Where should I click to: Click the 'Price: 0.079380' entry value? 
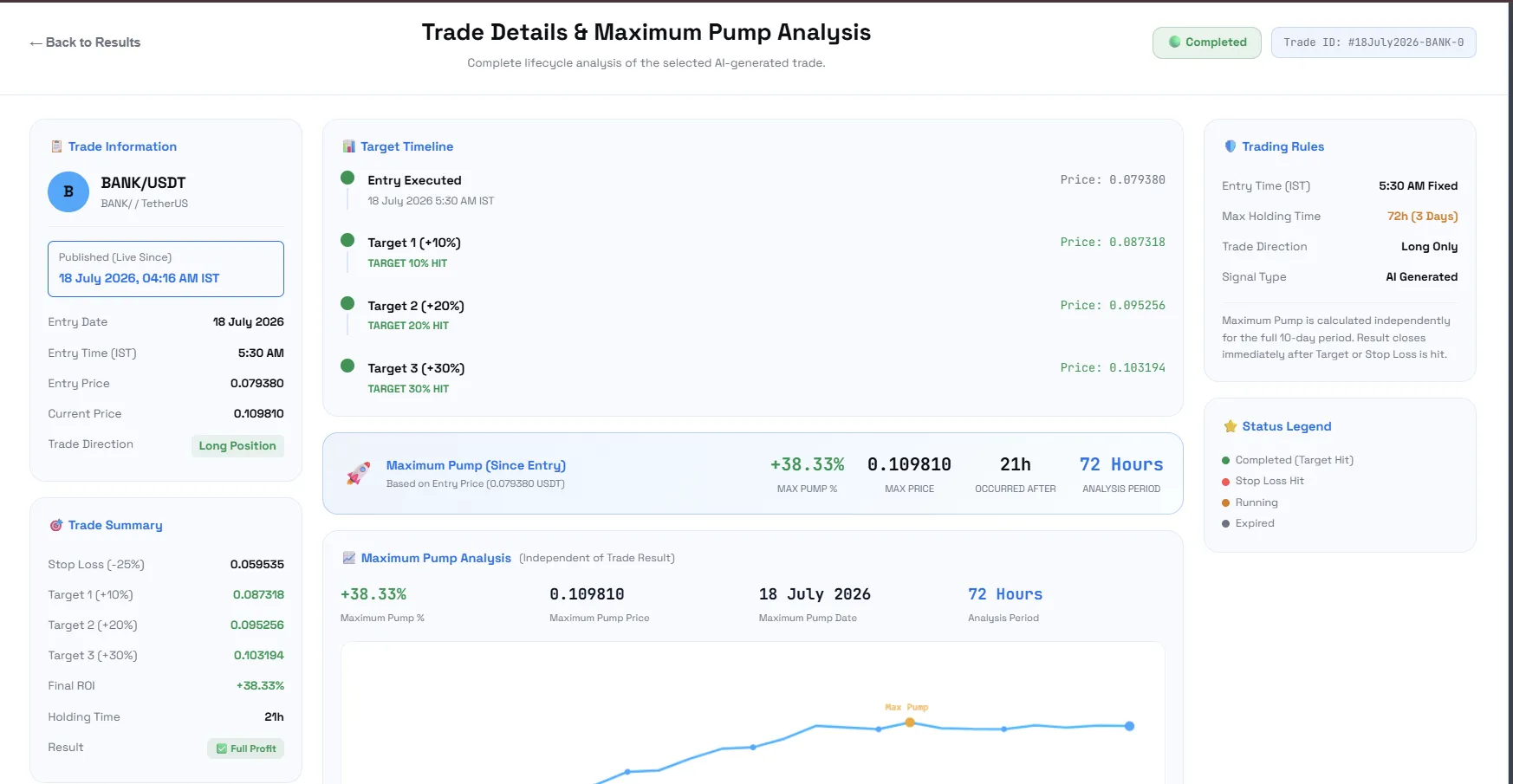(x=1113, y=179)
